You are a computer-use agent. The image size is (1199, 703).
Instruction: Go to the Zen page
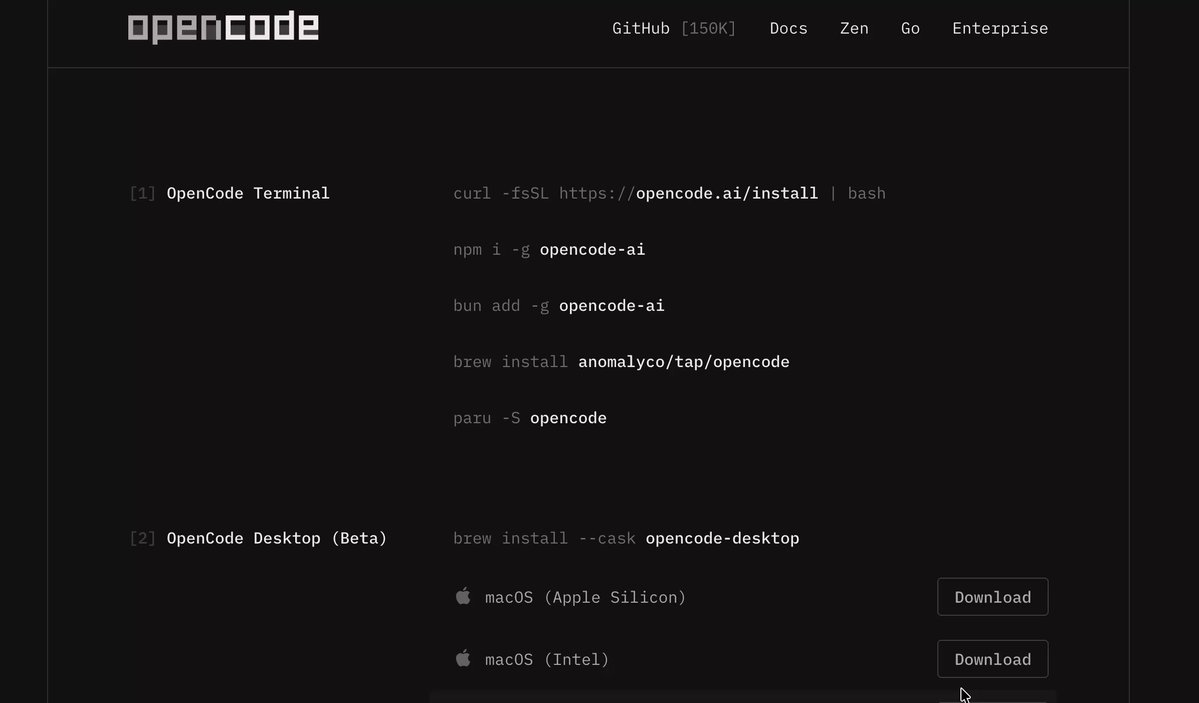(x=854, y=28)
